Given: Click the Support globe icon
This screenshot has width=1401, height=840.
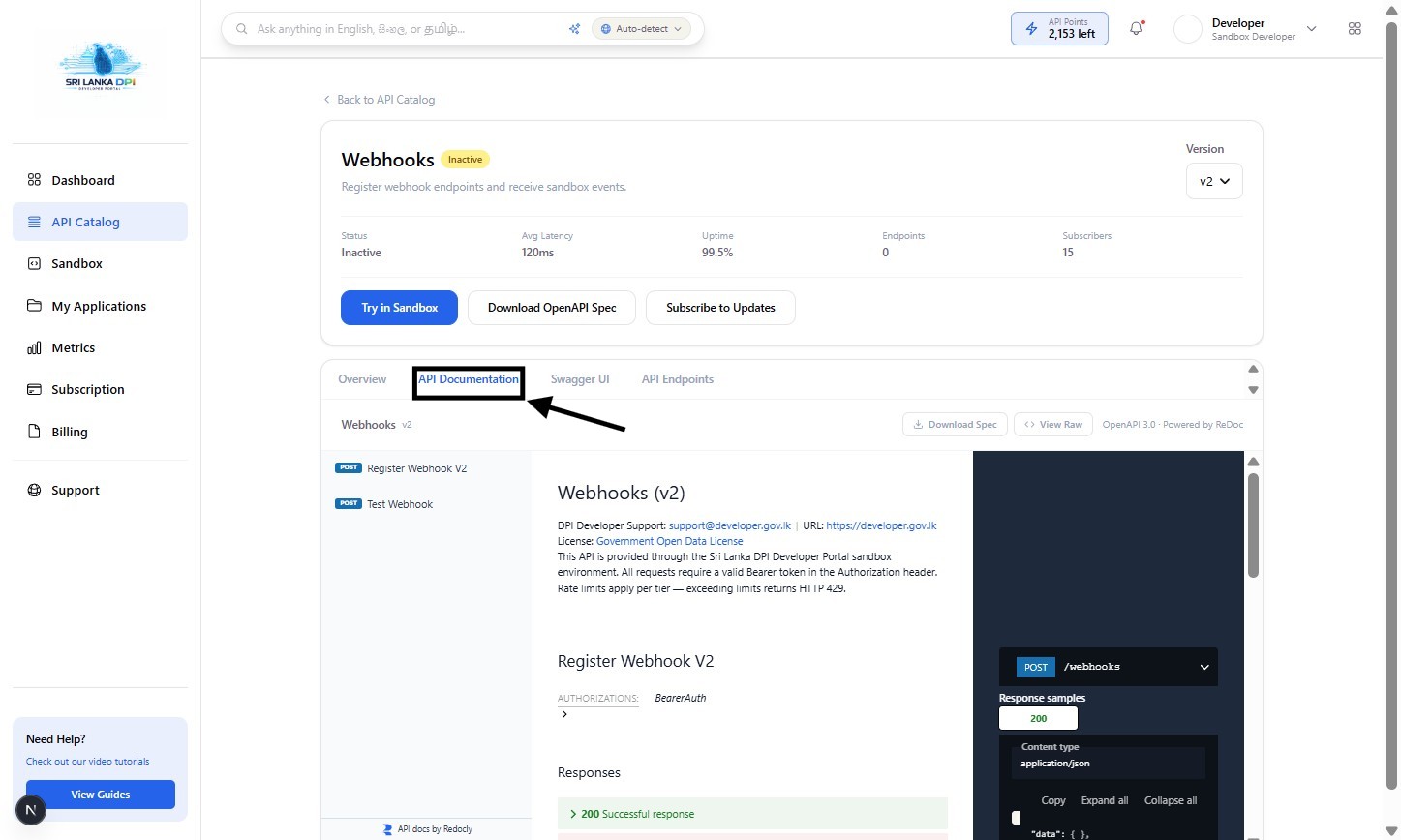Looking at the screenshot, I should tap(34, 490).
